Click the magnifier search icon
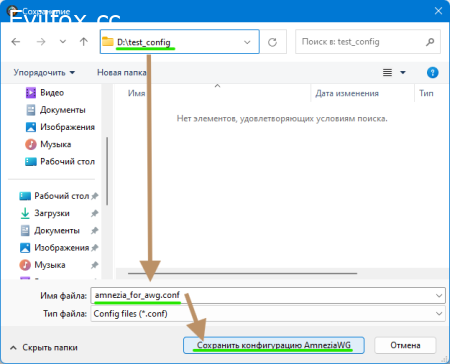This screenshot has width=450, height=364. [x=430, y=42]
